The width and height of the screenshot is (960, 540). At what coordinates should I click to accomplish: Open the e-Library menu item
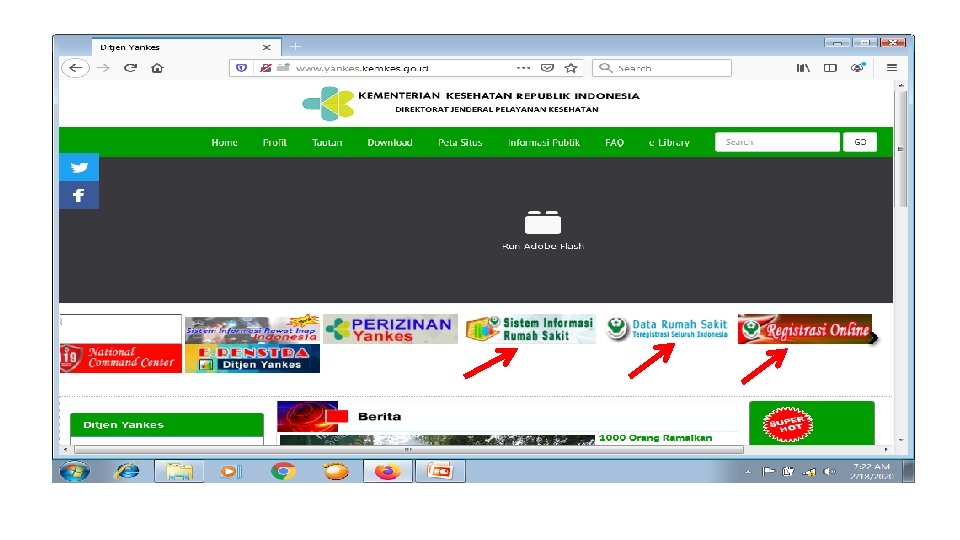coord(669,142)
